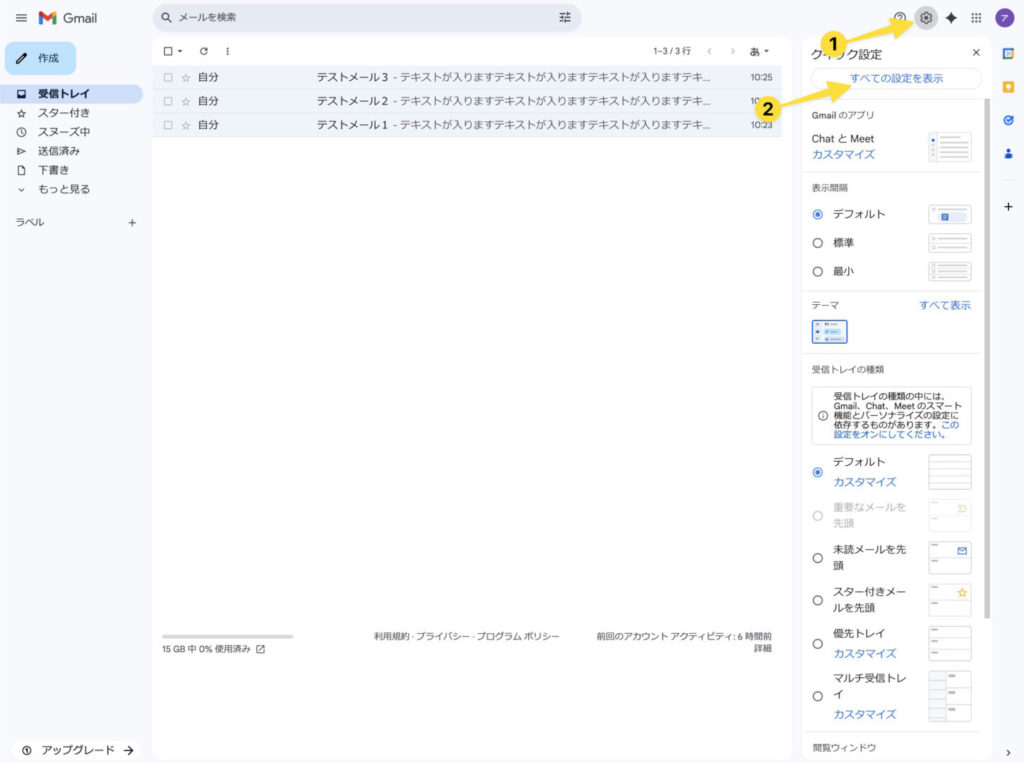The image size is (1024, 763).
Task: Go to スター付き folder
Action: (x=63, y=113)
